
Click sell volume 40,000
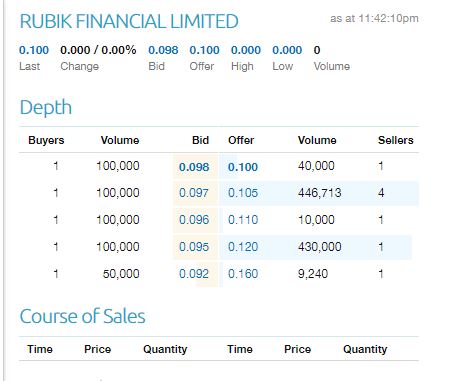coord(316,166)
